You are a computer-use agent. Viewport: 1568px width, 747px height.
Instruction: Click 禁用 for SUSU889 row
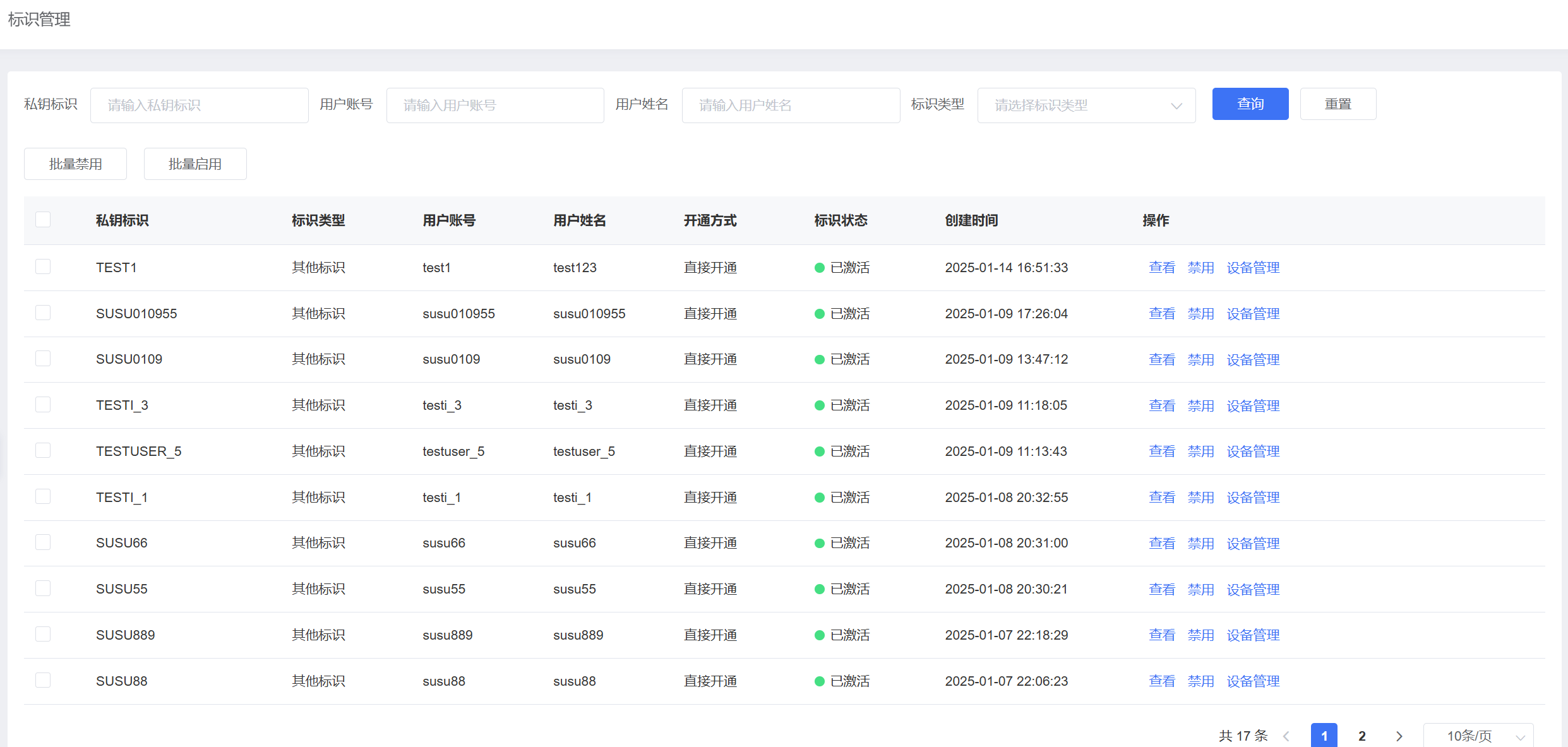[1201, 635]
